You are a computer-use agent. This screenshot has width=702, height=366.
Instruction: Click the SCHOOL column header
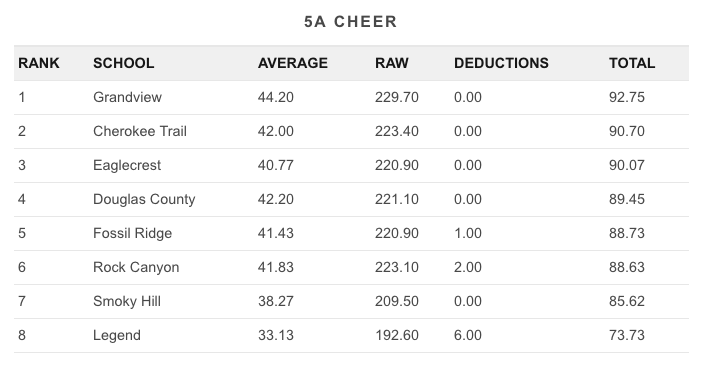point(124,63)
